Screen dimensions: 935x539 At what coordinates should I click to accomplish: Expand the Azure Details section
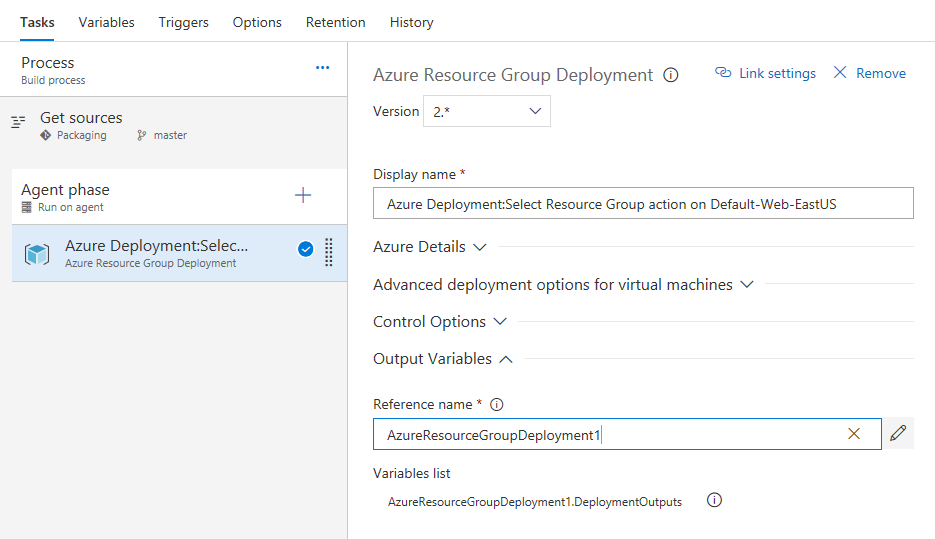[x=430, y=247]
